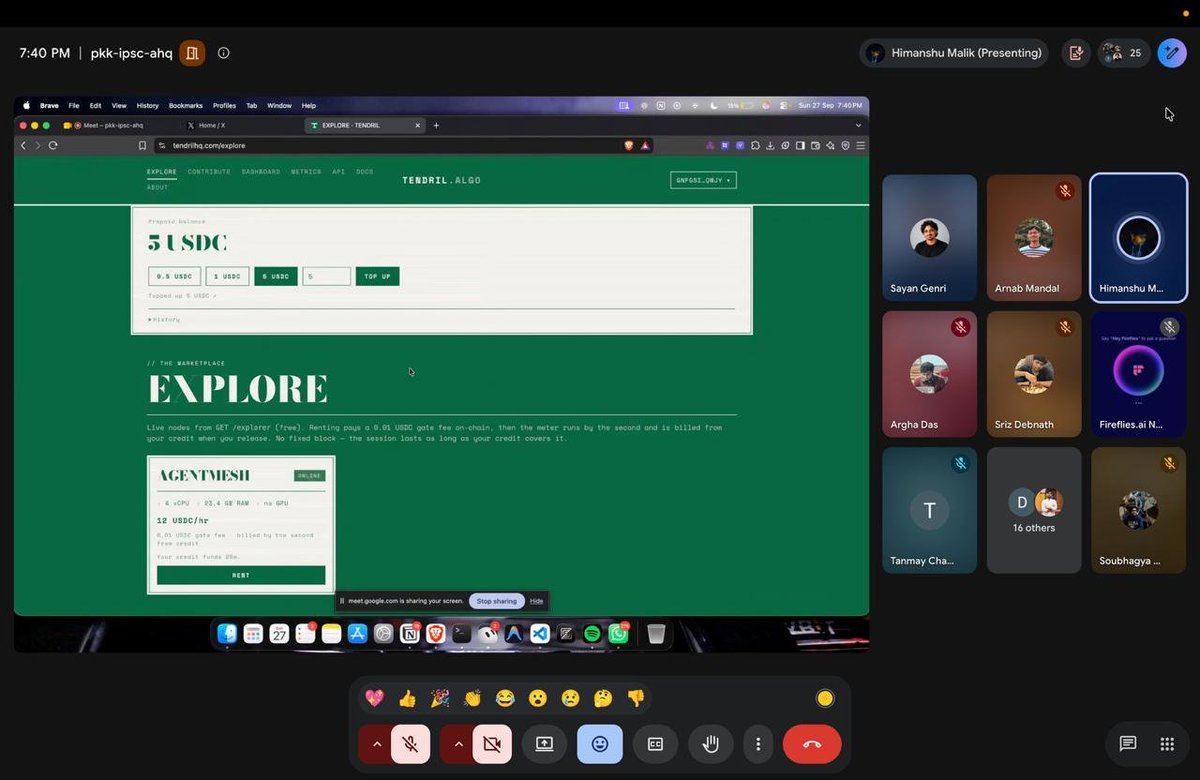Screen dimensions: 1200x780
Task: Open the tab list chevron in shared Brave
Action: pos(858,125)
